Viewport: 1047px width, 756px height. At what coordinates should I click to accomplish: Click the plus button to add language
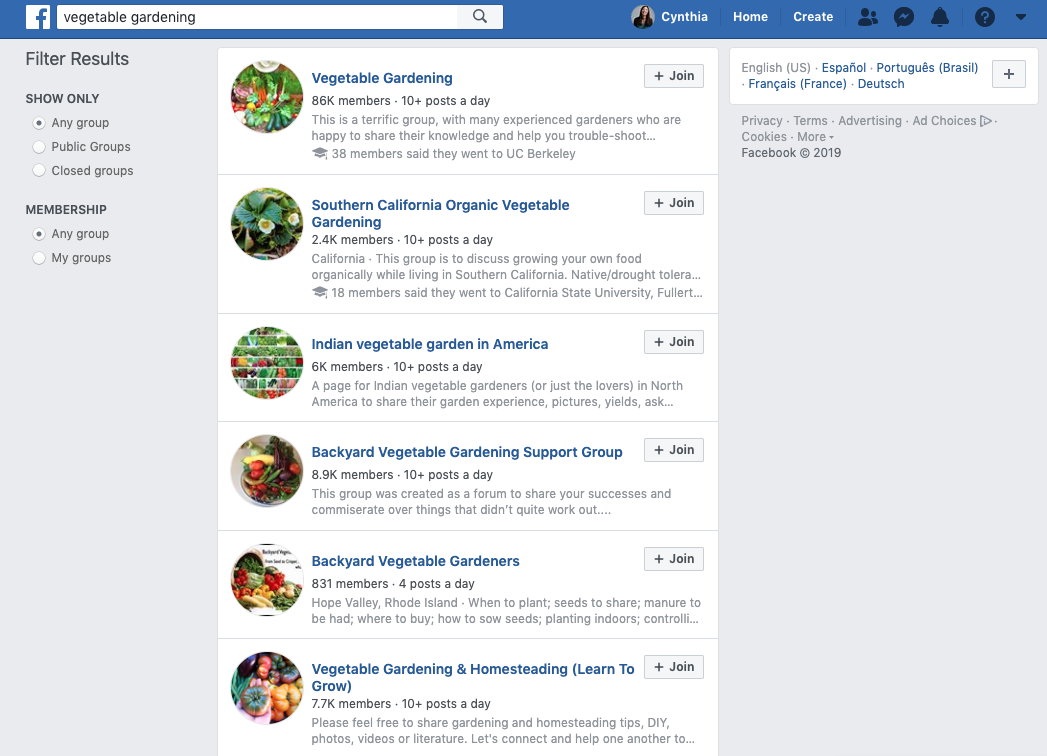tap(1008, 74)
